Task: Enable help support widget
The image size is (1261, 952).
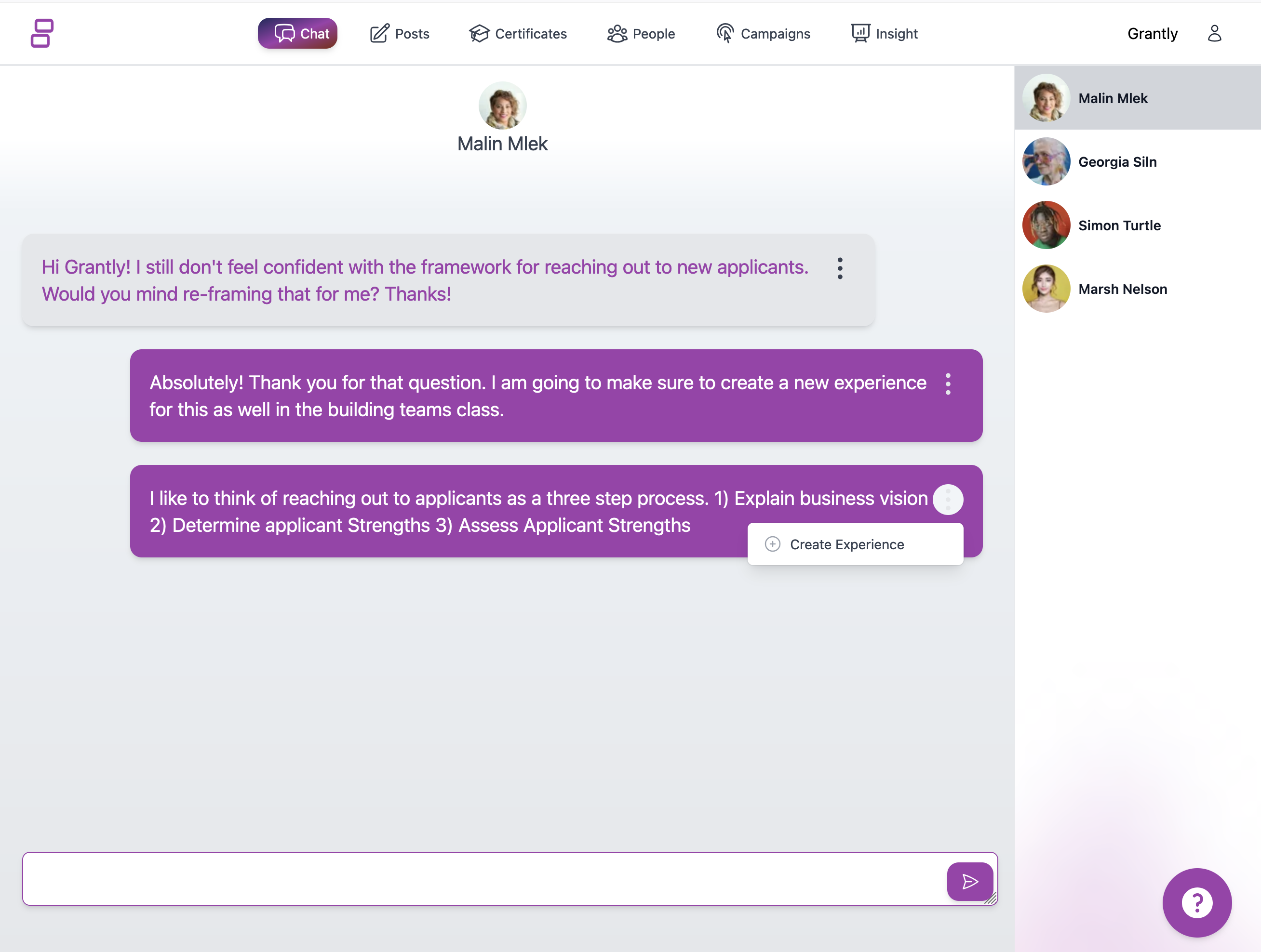Action: point(1198,902)
